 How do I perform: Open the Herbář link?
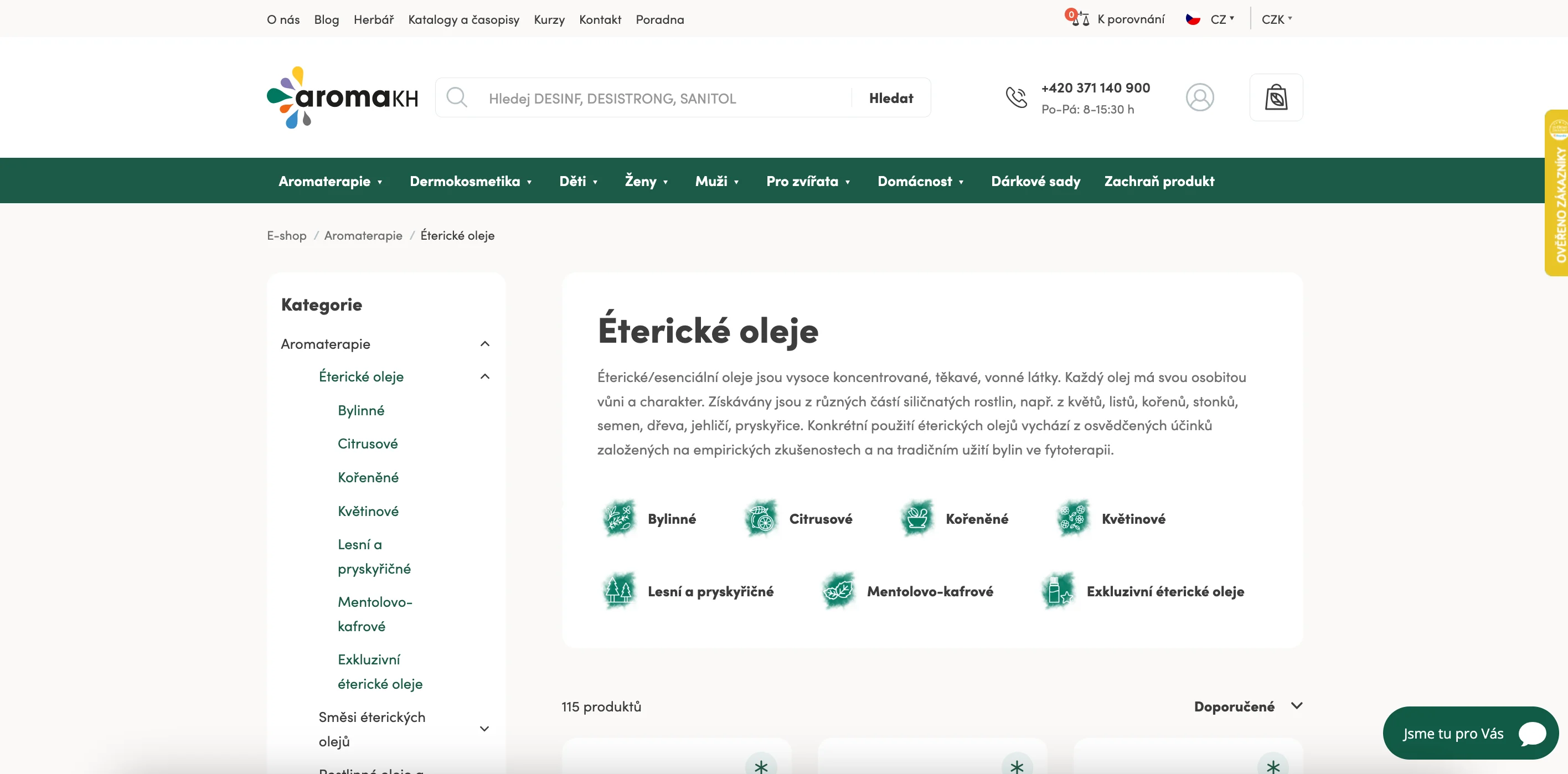(374, 19)
